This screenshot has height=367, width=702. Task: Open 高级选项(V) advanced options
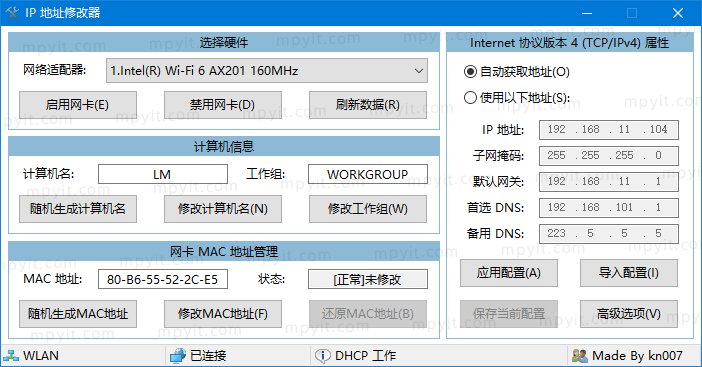pyautogui.click(x=629, y=314)
